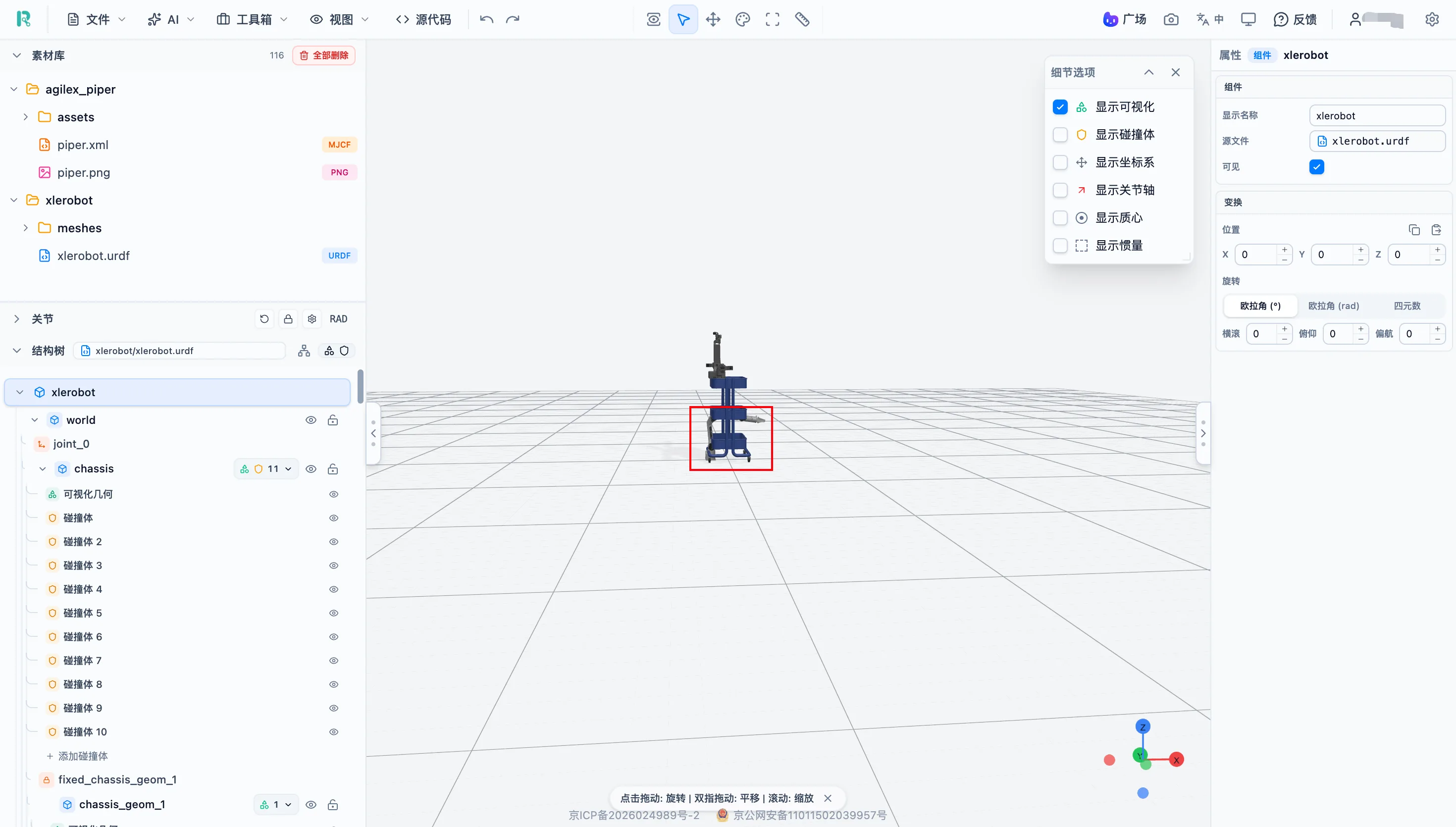Activate the select pointer tool
Screen dimensions: 1456x827
(683, 19)
